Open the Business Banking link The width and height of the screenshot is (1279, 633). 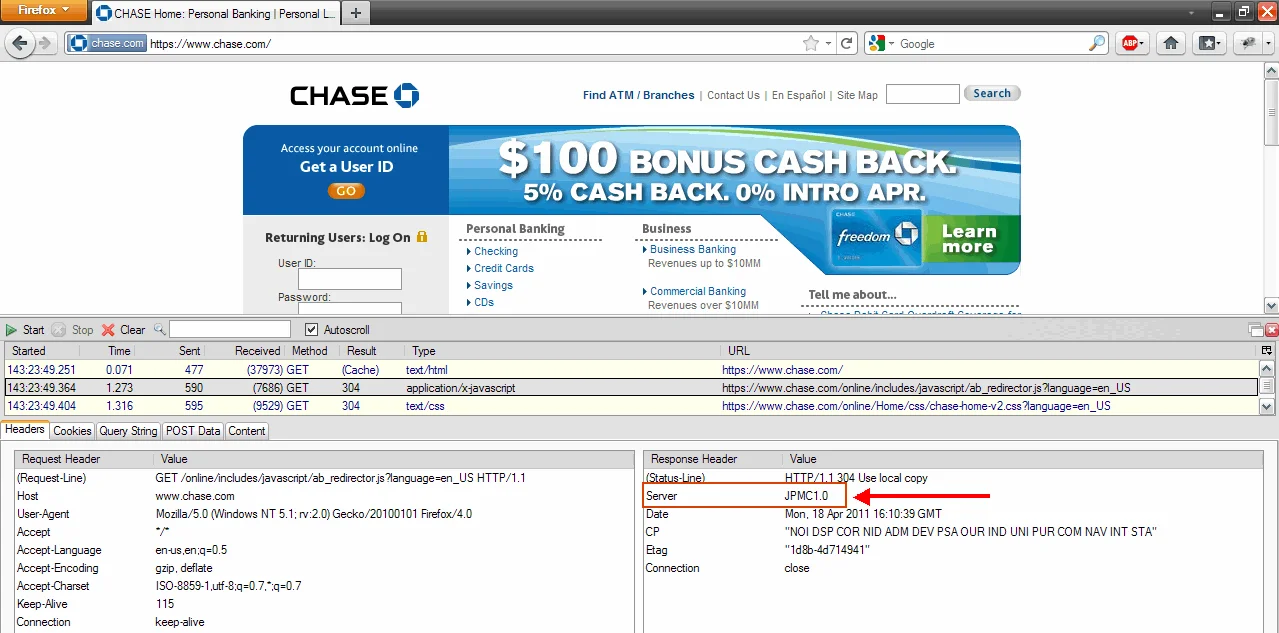[x=693, y=249]
